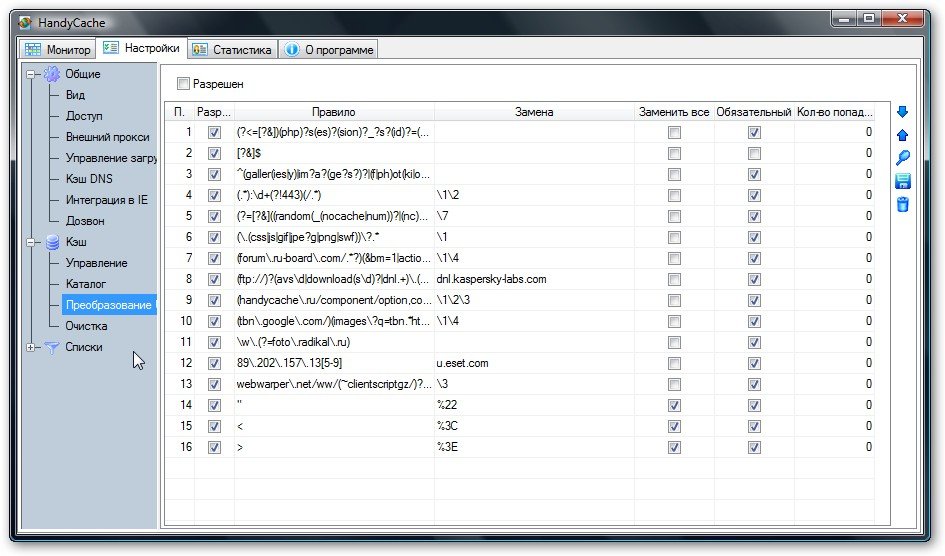Select the rule row with u.eset.com
Screen dimensions: 945x556
click(520, 363)
